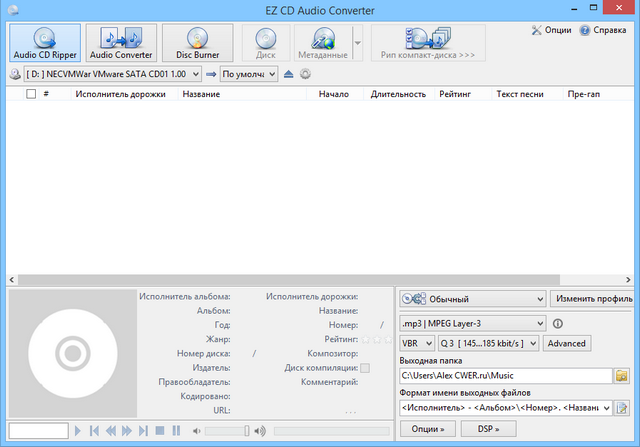The height and width of the screenshot is (447, 640).
Task: Open the .mp3 MPEG Layer-3 format dropdown
Action: 473,324
